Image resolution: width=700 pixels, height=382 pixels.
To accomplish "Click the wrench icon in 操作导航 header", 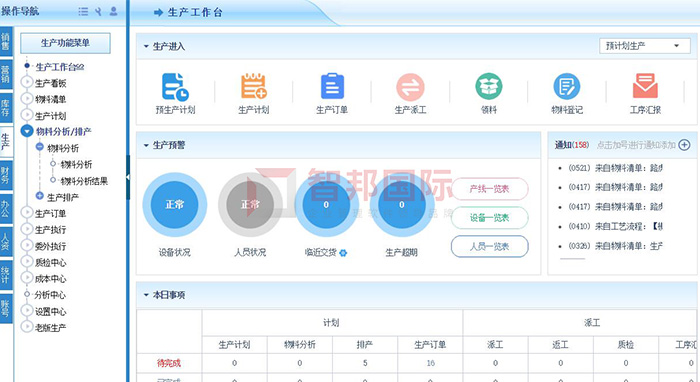I will 98,12.
